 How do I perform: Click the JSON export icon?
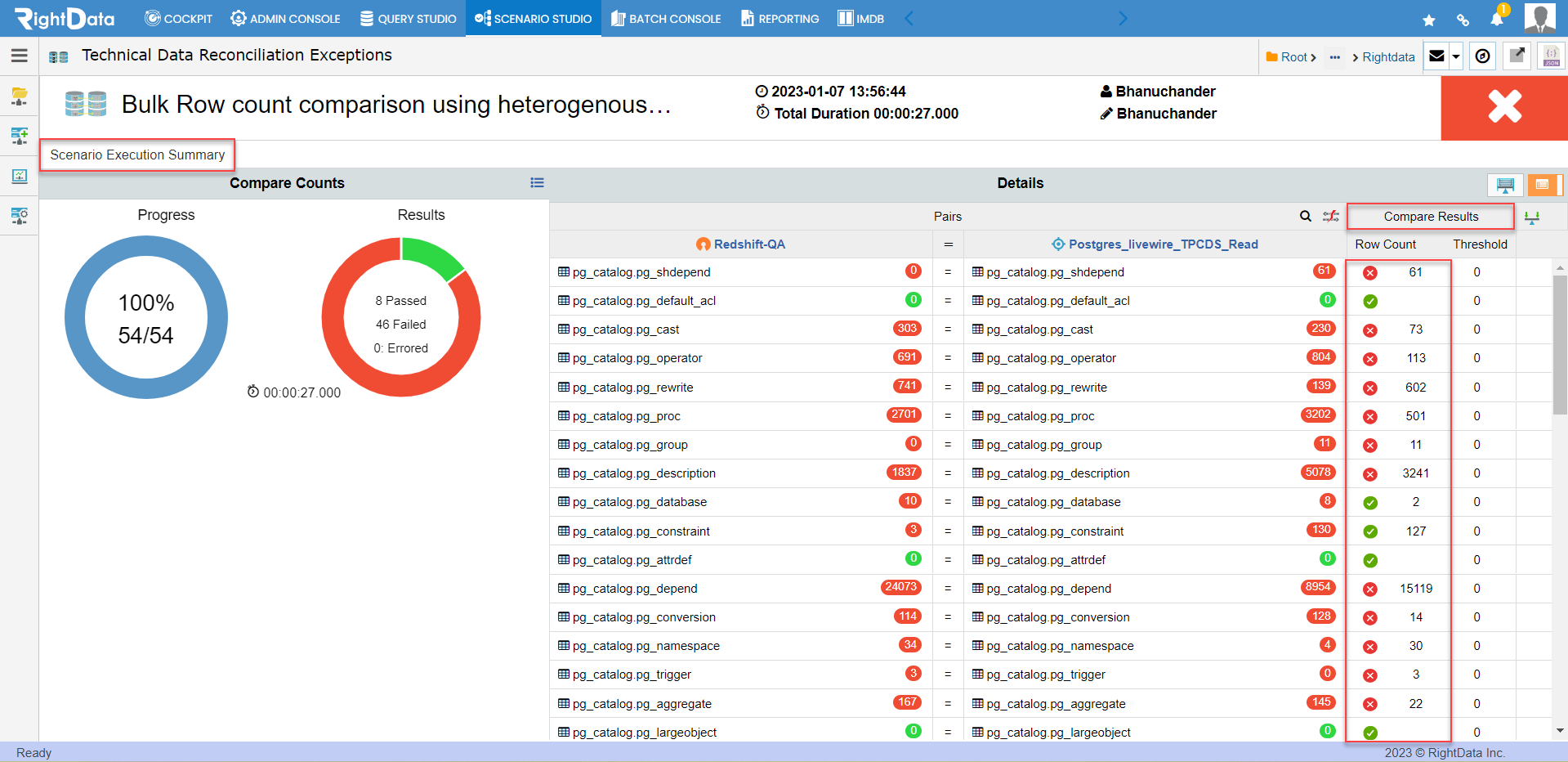(1551, 56)
